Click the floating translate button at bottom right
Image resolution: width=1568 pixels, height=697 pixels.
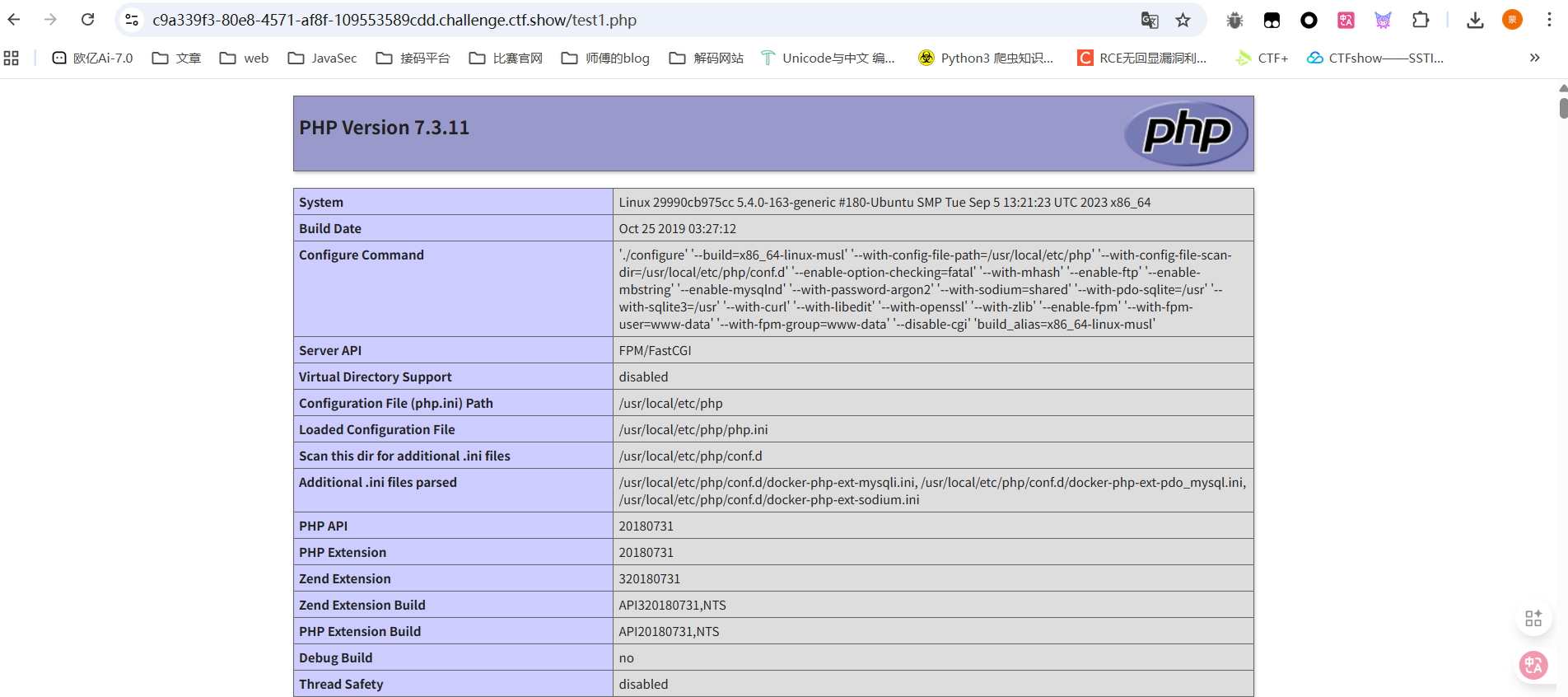1533,665
